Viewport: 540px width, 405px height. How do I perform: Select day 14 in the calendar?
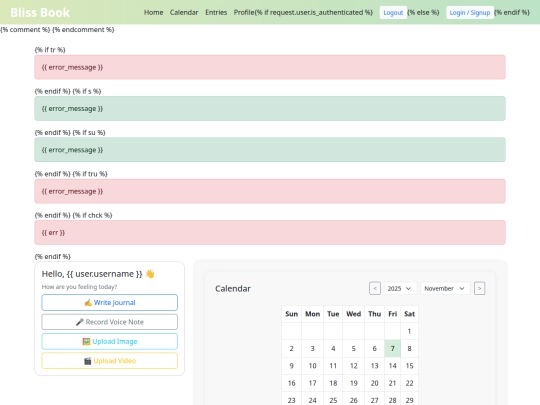[392, 366]
